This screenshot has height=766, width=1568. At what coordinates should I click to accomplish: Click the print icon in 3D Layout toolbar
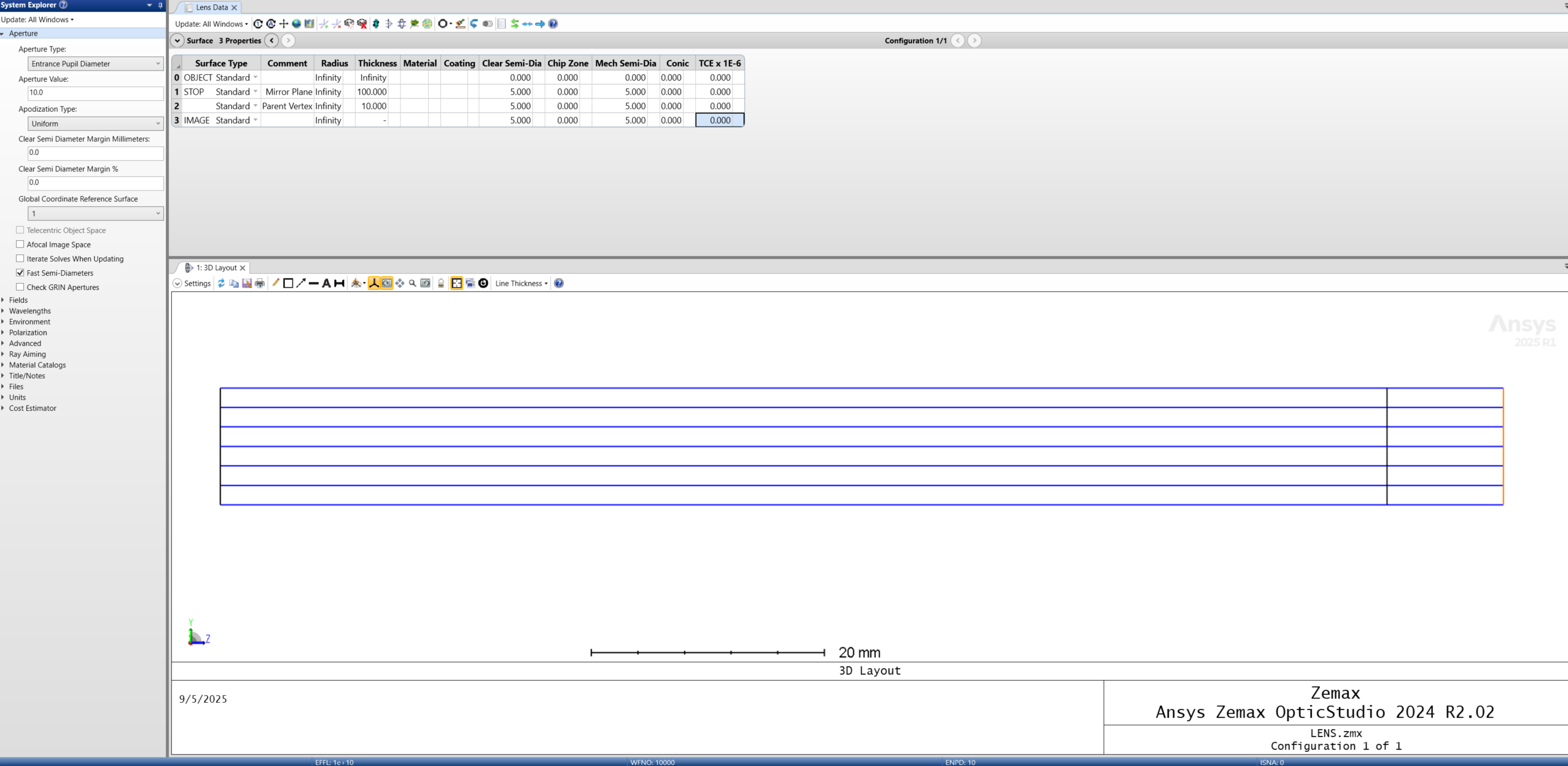(x=260, y=283)
